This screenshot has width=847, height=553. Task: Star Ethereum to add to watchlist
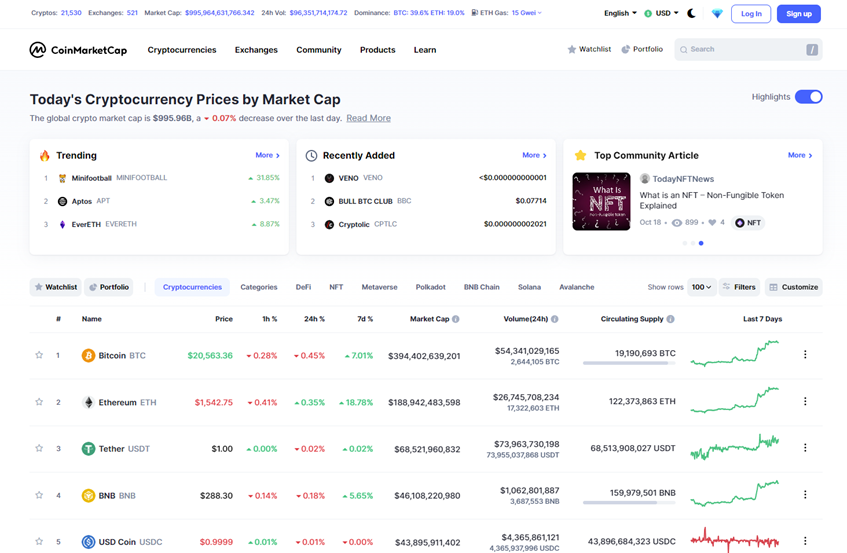pos(39,402)
